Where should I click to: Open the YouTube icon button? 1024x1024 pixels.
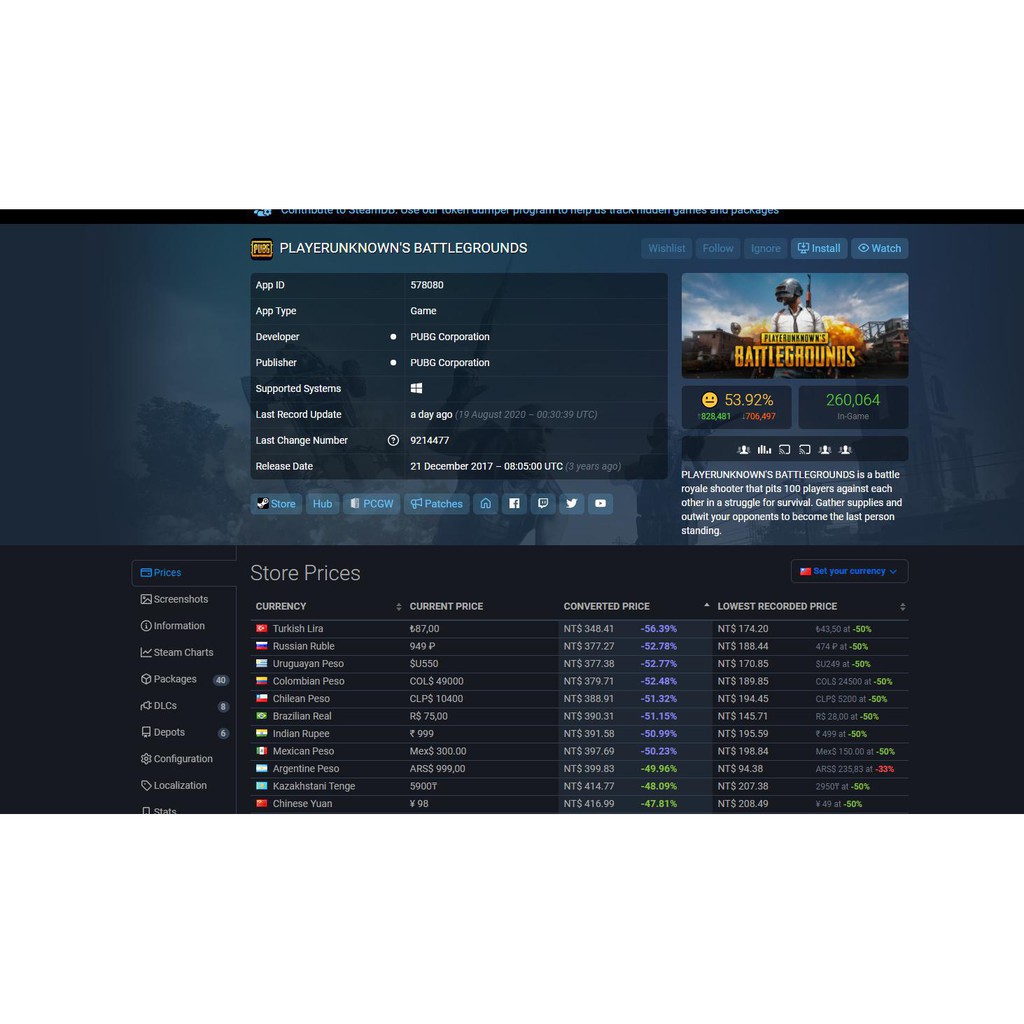pos(600,504)
